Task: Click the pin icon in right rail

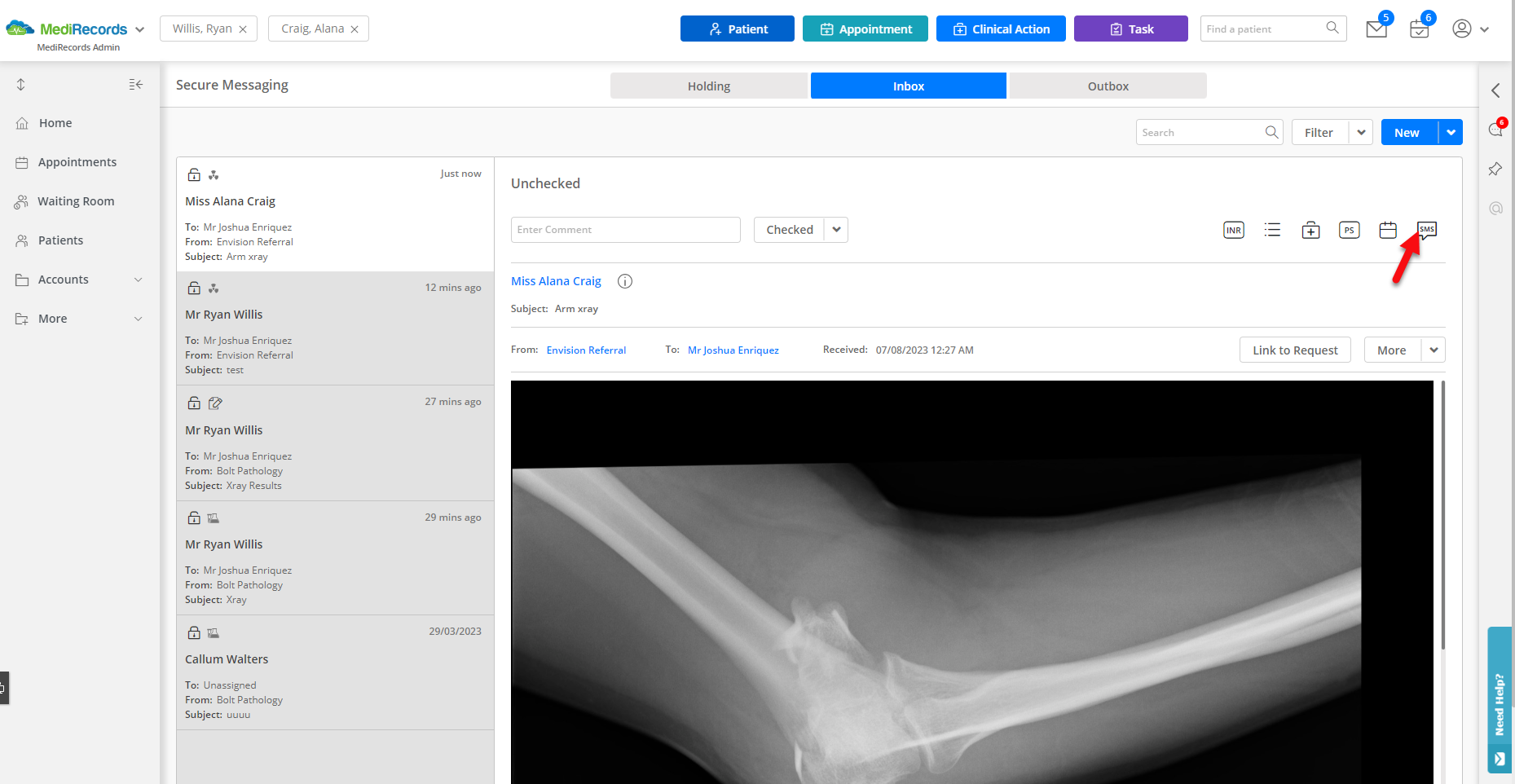Action: coord(1495,169)
